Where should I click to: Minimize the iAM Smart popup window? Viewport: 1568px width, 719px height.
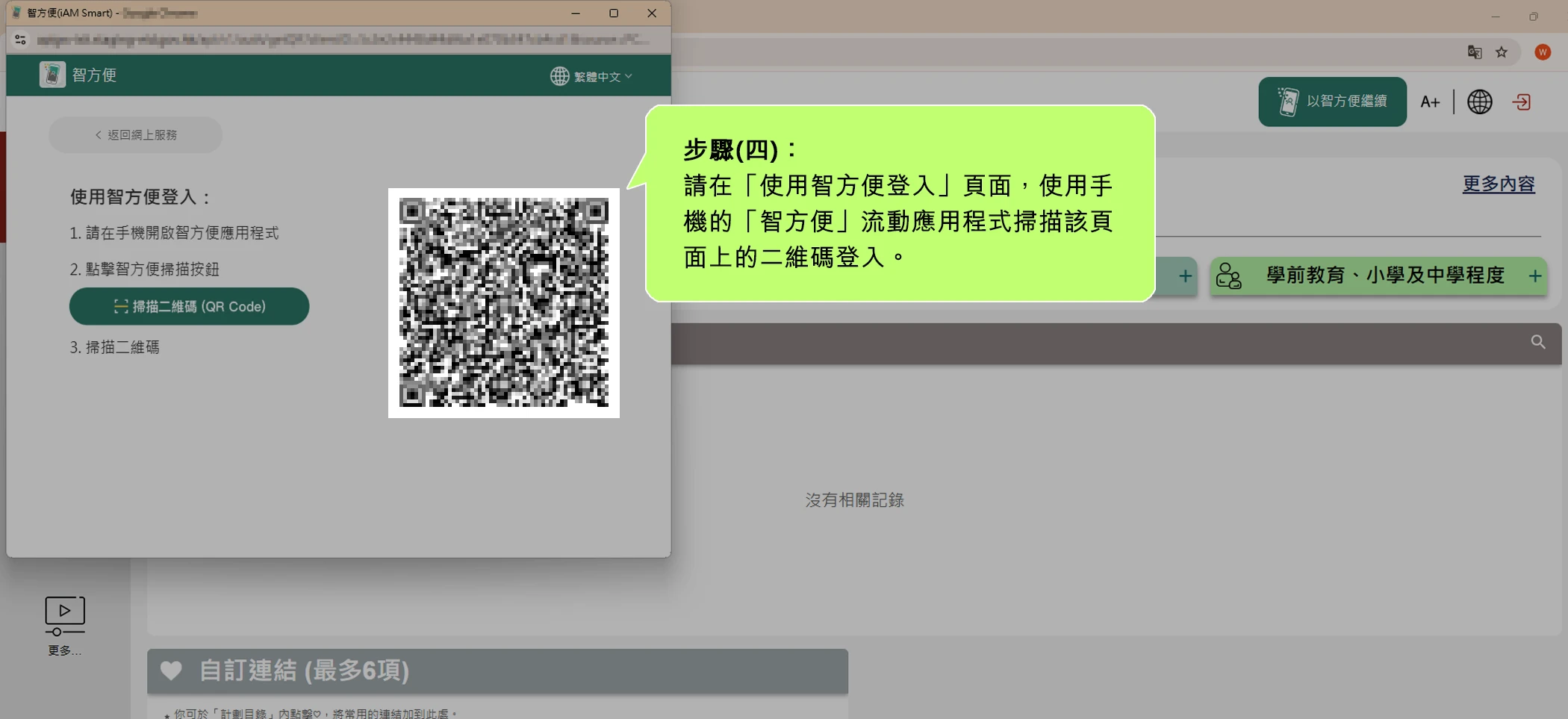pos(576,13)
